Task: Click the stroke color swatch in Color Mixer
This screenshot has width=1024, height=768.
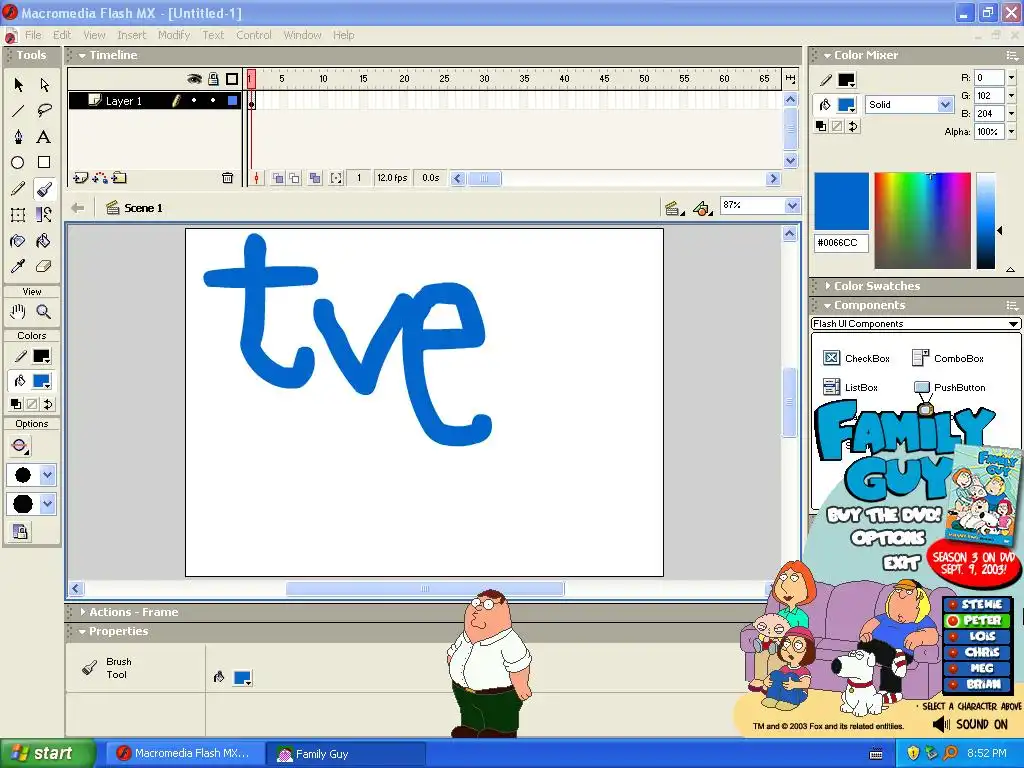Action: pyautogui.click(x=846, y=80)
